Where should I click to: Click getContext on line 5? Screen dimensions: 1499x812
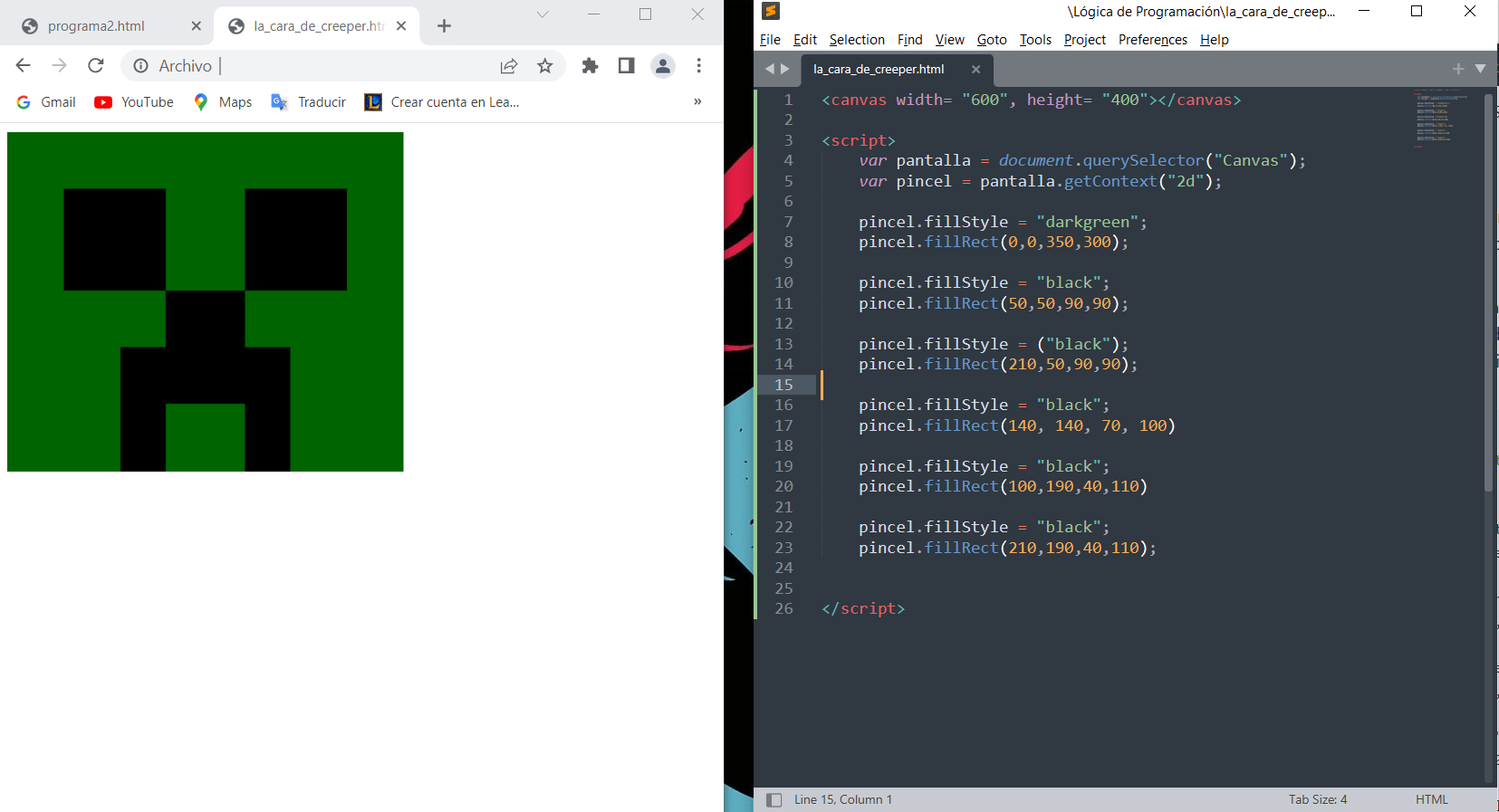pyautogui.click(x=1110, y=181)
